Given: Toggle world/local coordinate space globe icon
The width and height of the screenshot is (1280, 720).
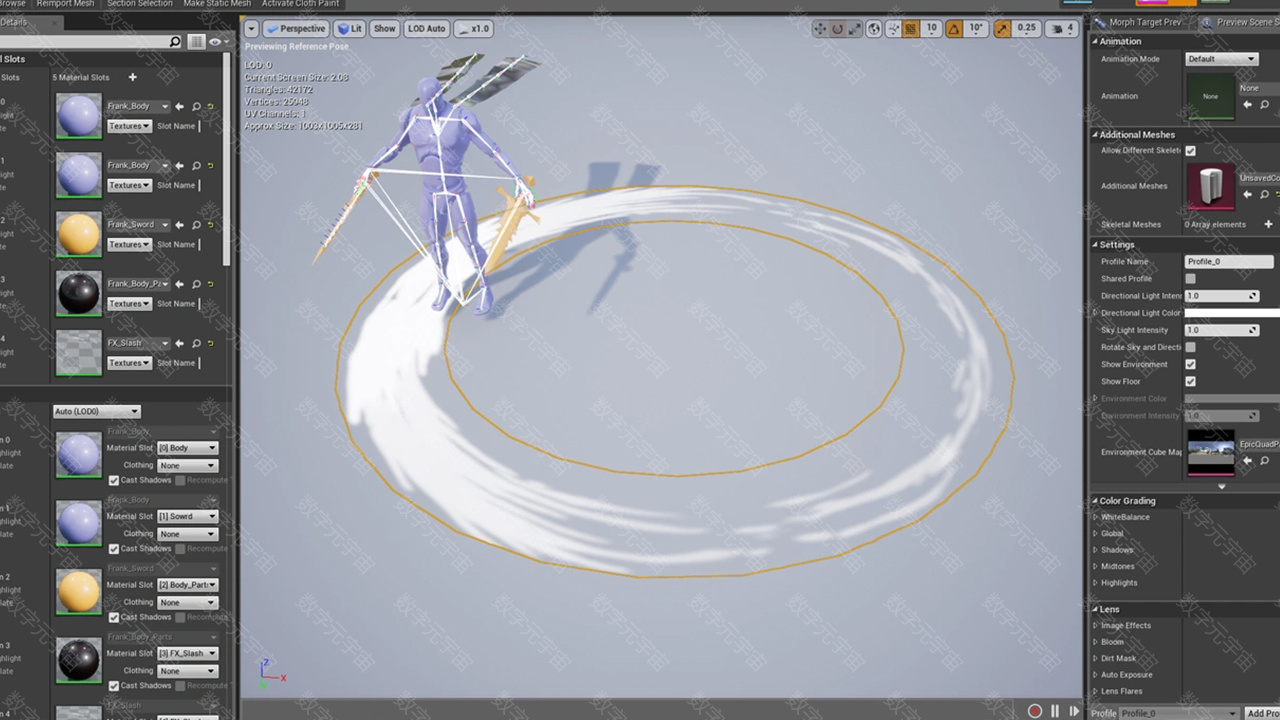Looking at the screenshot, I should [874, 29].
